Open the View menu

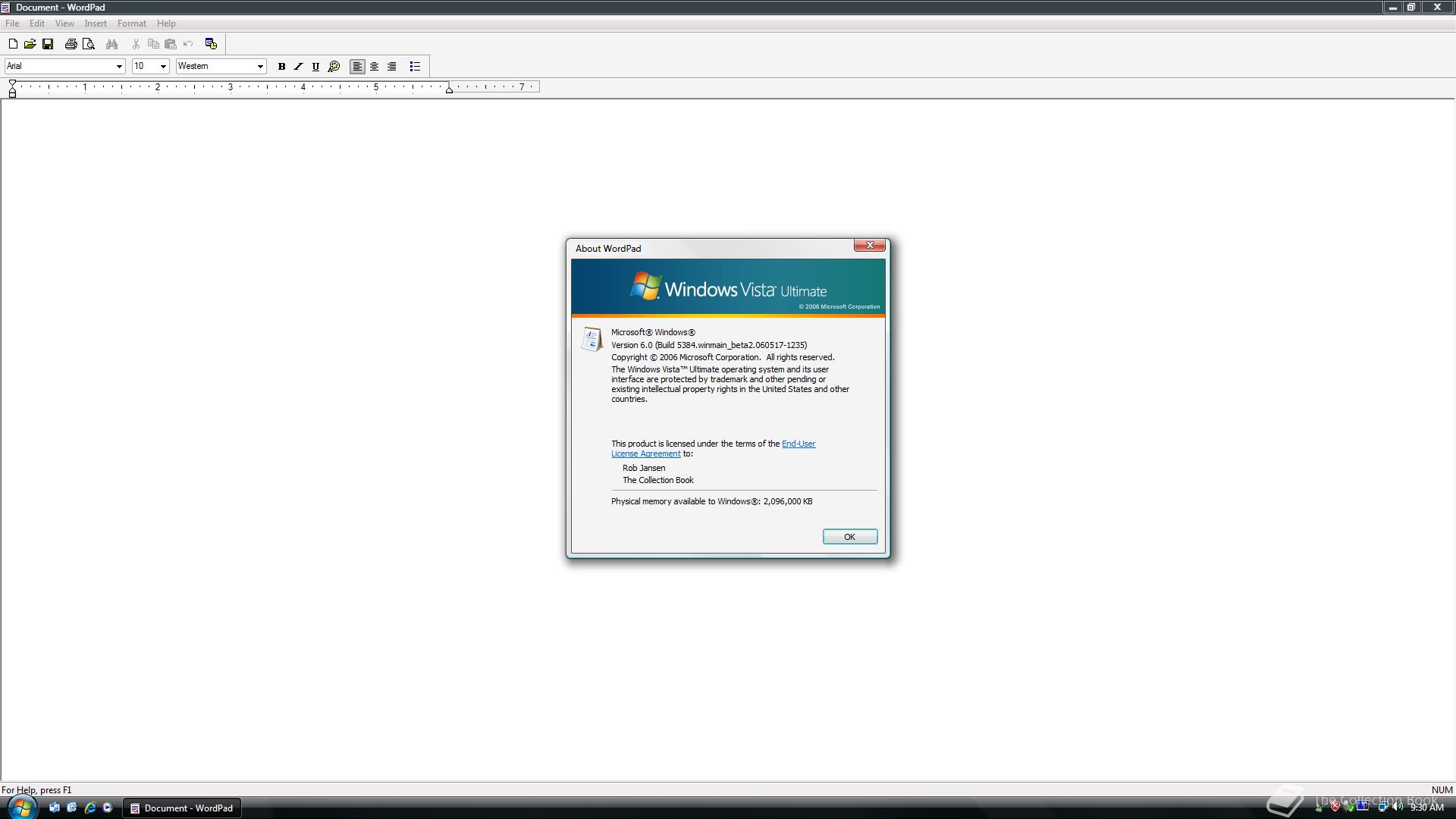[64, 24]
